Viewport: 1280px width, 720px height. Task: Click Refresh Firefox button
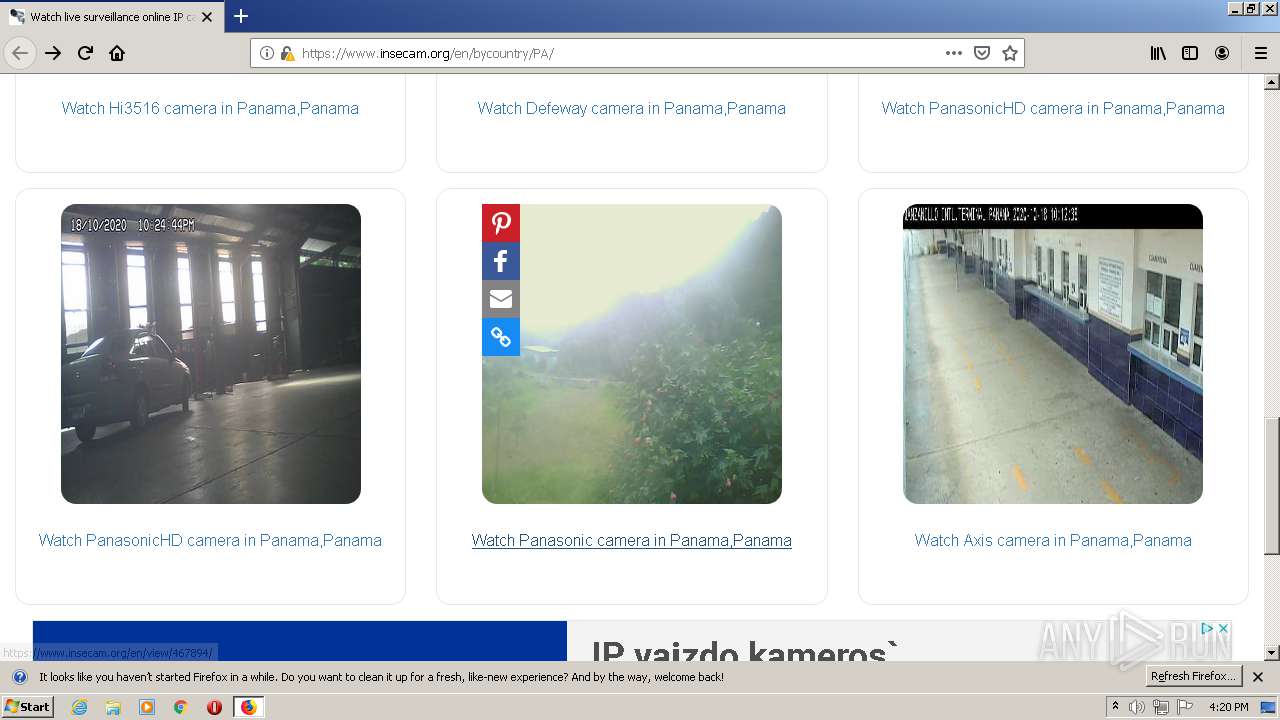click(x=1194, y=677)
